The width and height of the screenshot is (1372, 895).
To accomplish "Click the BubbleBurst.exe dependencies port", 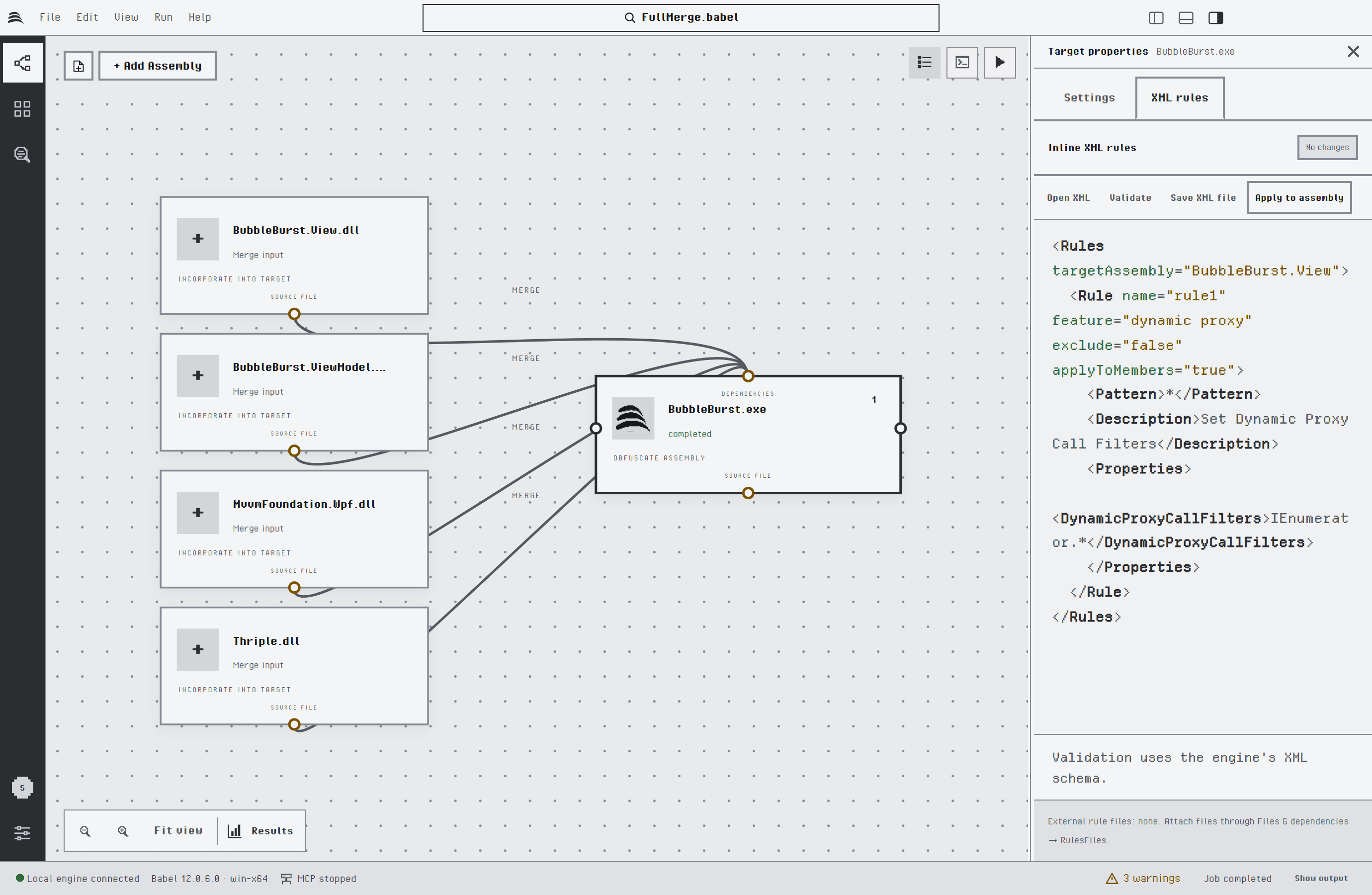I will 748,376.
